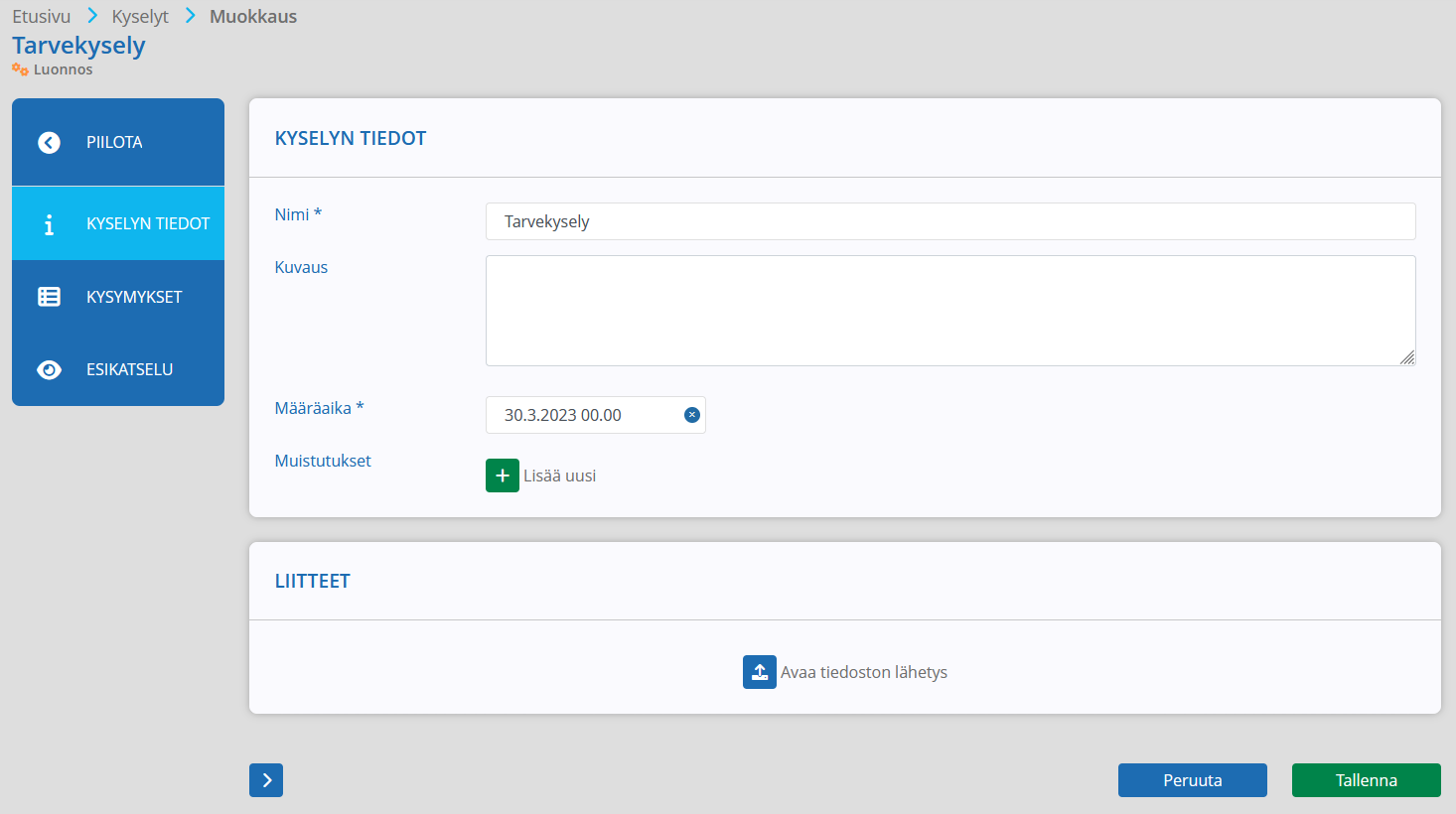Click the green plus icon for reminders
The image size is (1456, 814).
click(503, 475)
